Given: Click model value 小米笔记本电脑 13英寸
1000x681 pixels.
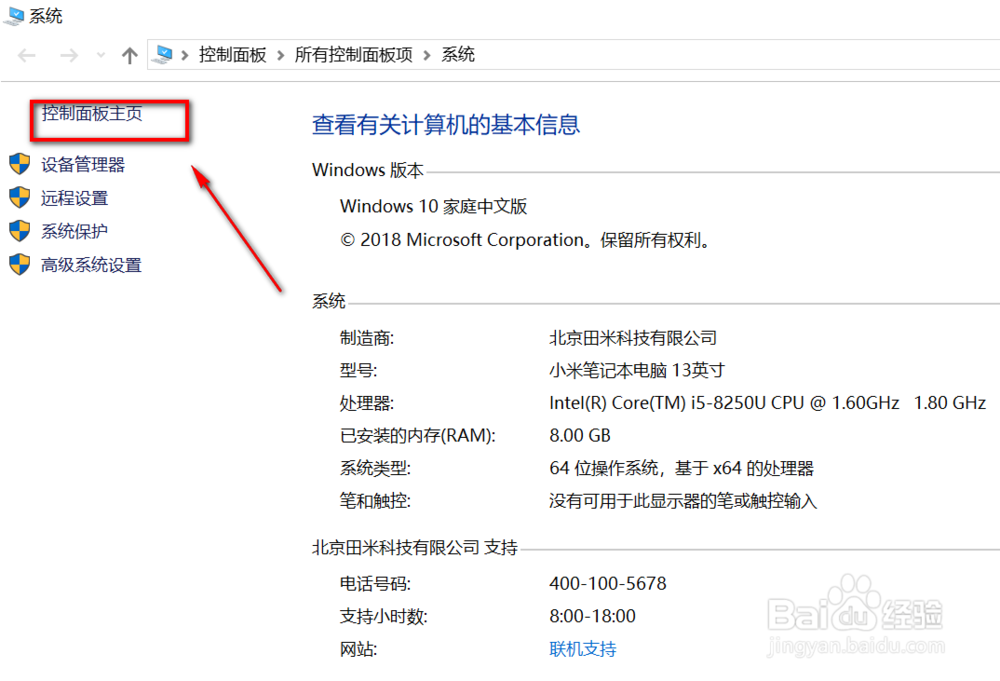Looking at the screenshot, I should 637,370.
